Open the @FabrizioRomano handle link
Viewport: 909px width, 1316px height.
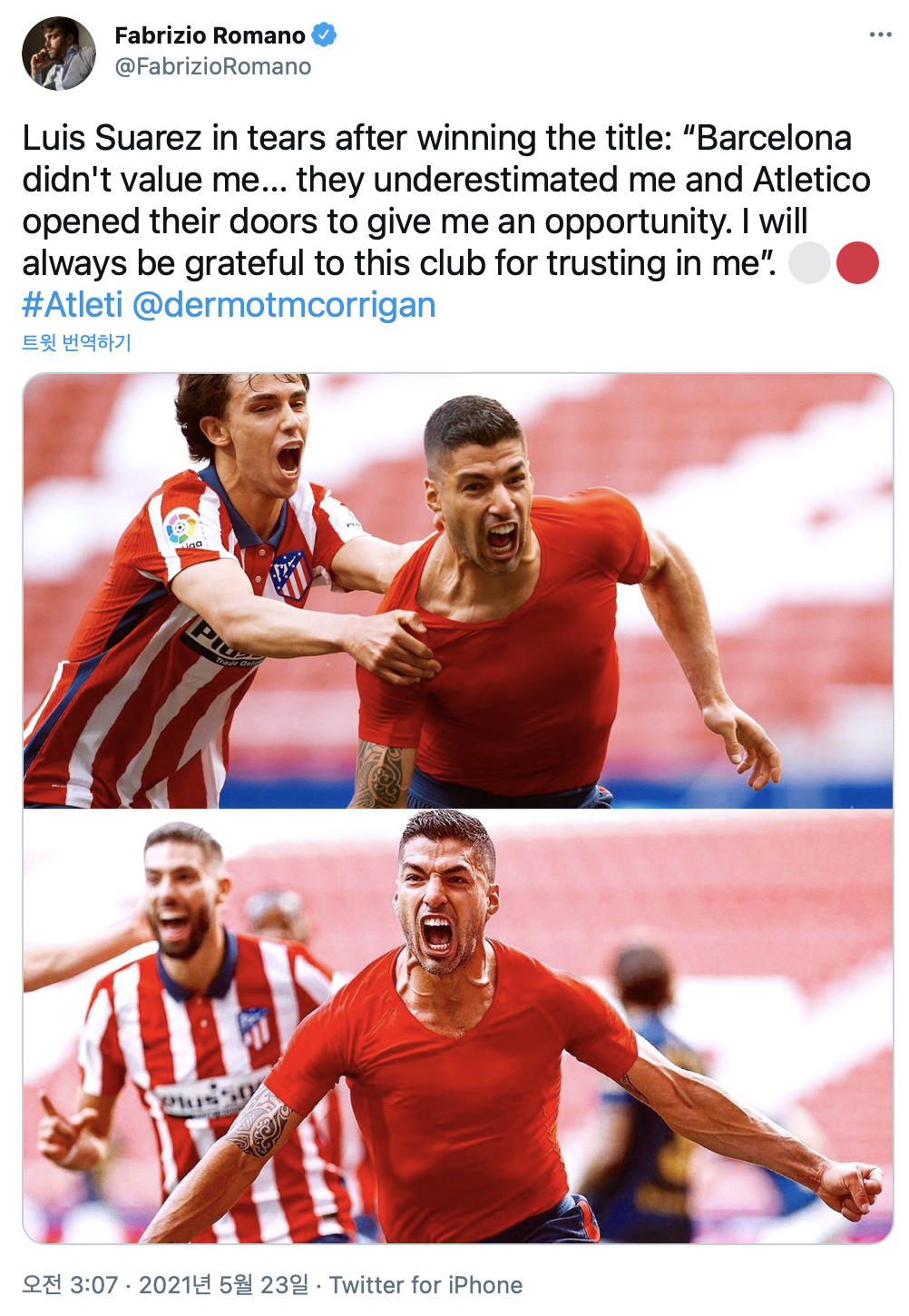click(x=213, y=67)
